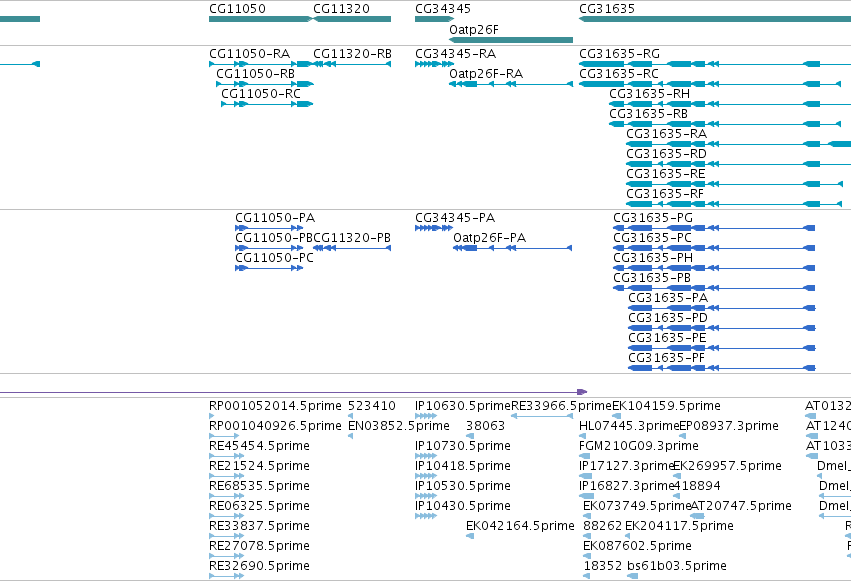Click transcript CG31635-RE
This screenshot has height=581, width=851.
pos(734,184)
